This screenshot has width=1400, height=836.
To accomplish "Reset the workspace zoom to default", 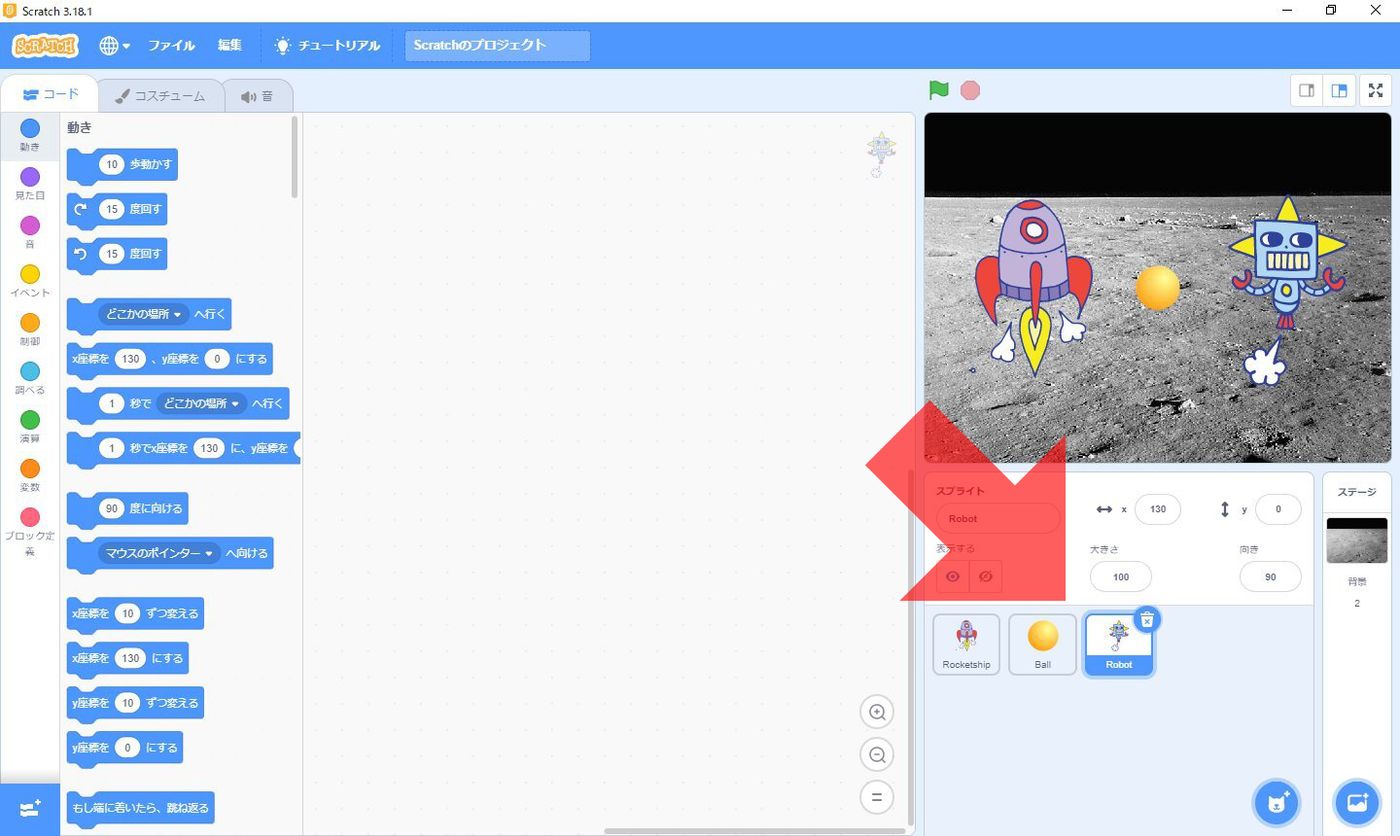I will [x=877, y=797].
